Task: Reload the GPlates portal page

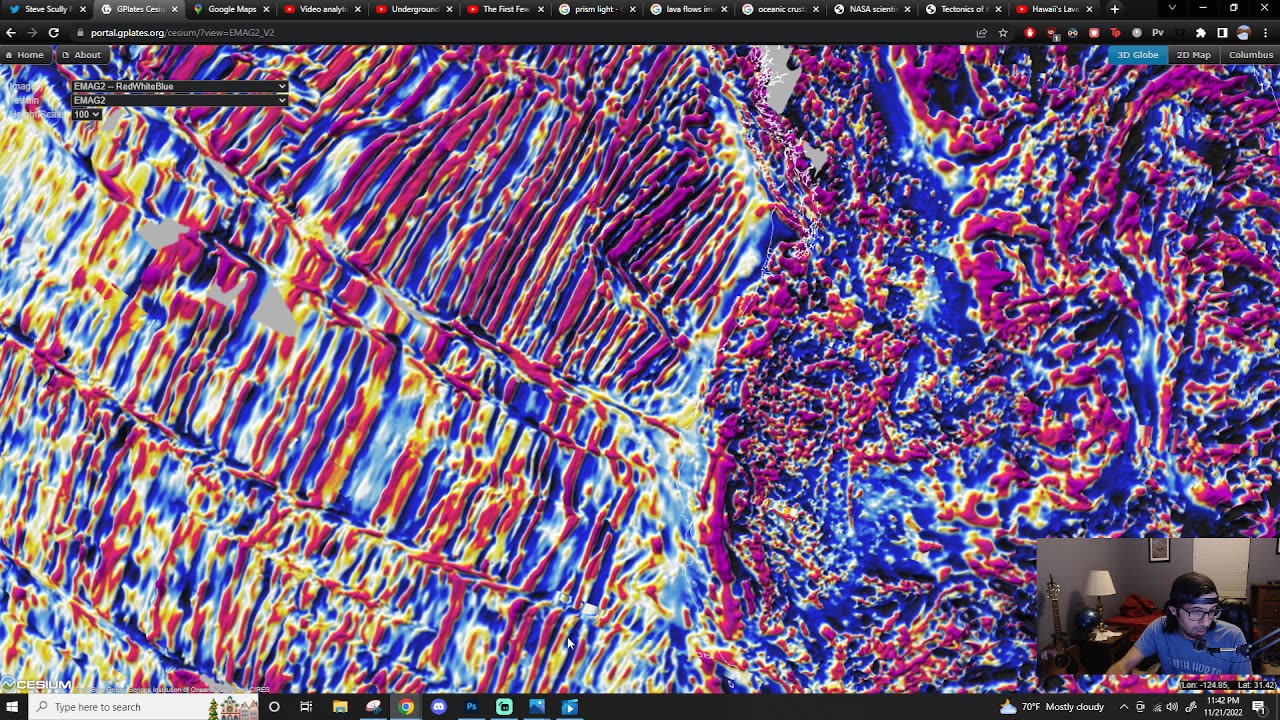Action: (x=54, y=33)
